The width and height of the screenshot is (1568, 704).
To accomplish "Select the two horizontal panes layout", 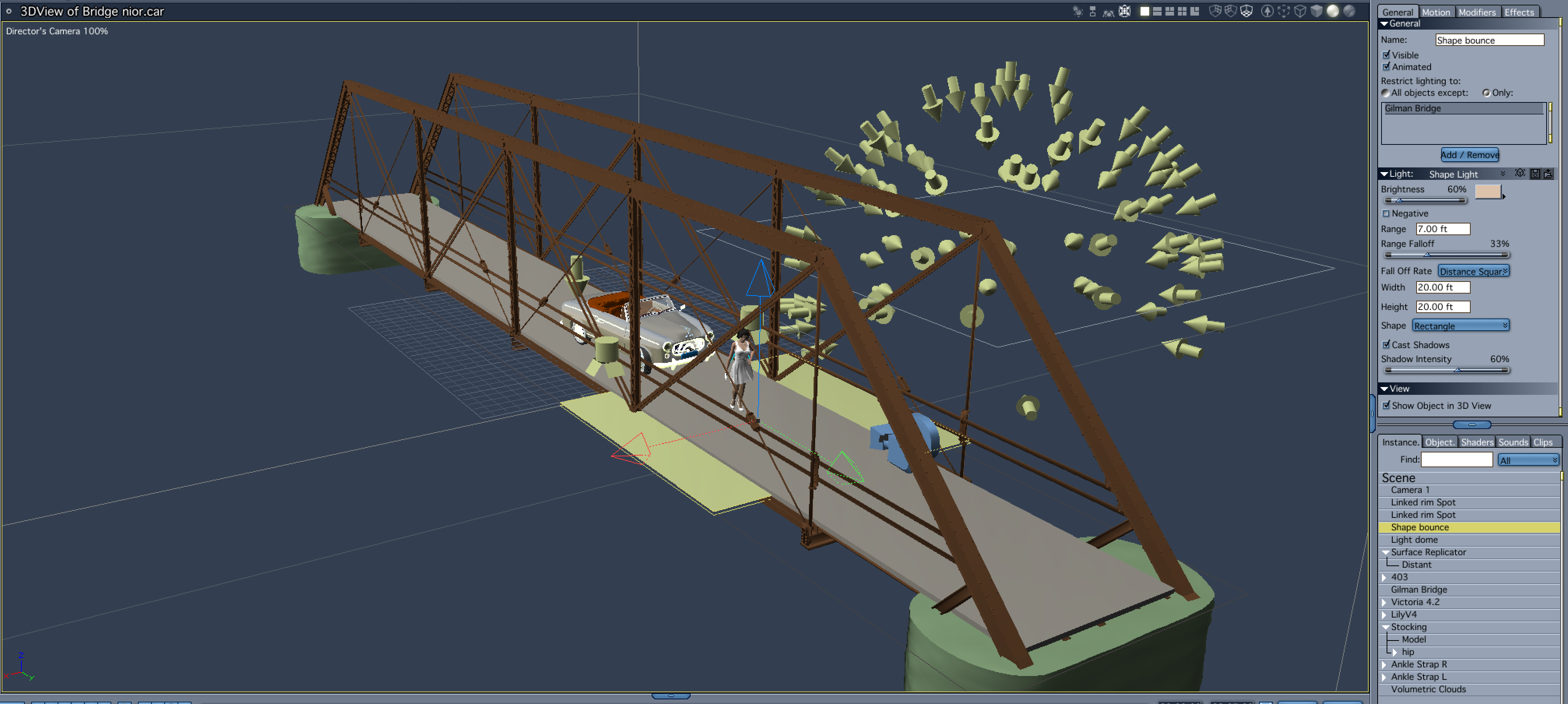I will [1157, 11].
